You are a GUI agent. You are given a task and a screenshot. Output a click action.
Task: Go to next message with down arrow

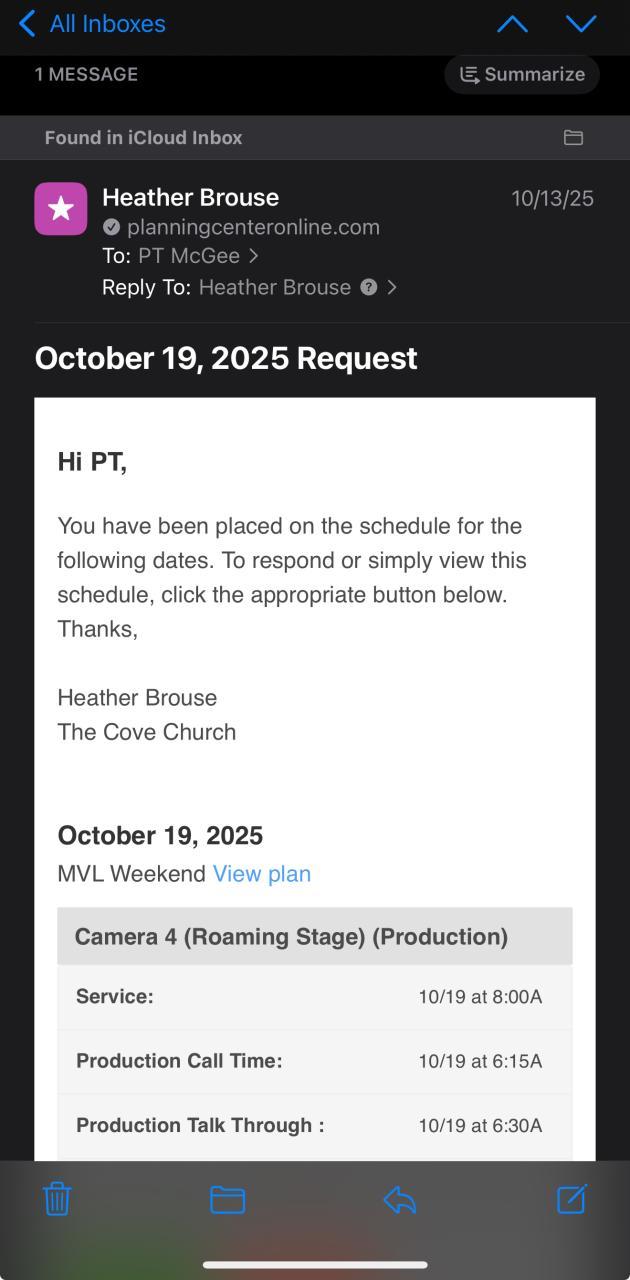tap(581, 24)
